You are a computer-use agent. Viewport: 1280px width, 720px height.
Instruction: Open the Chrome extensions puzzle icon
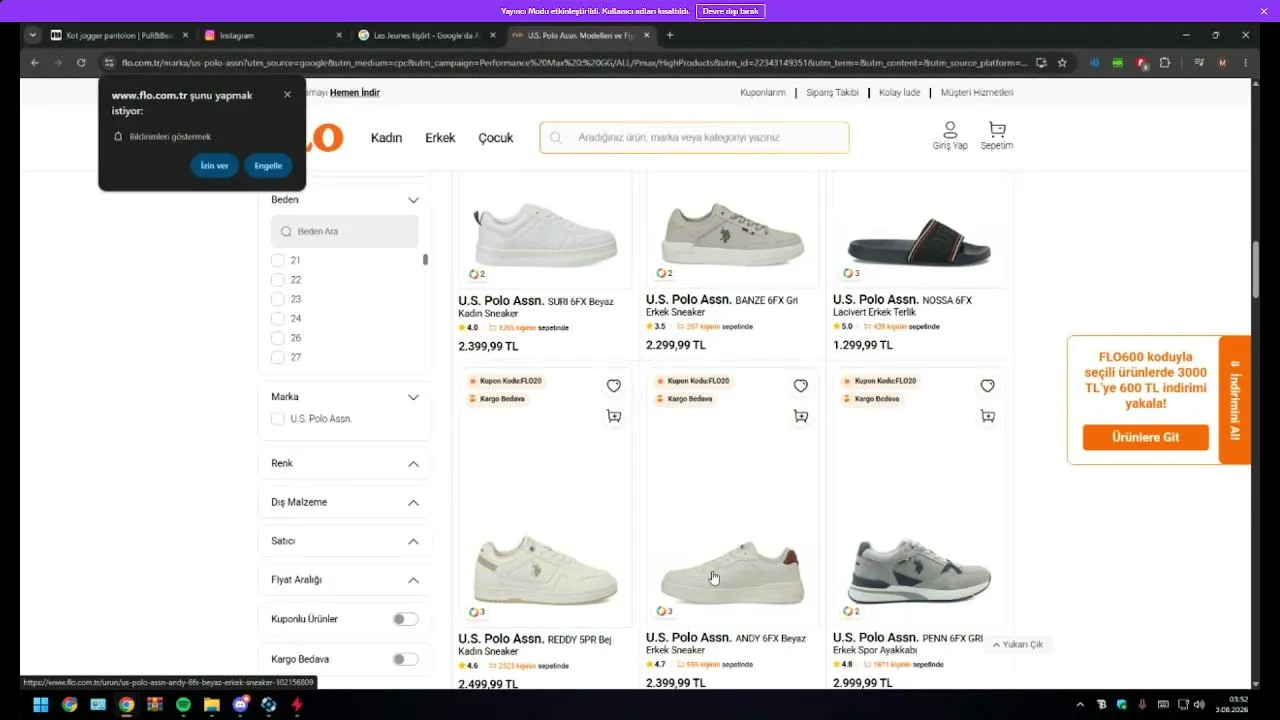coord(1165,63)
